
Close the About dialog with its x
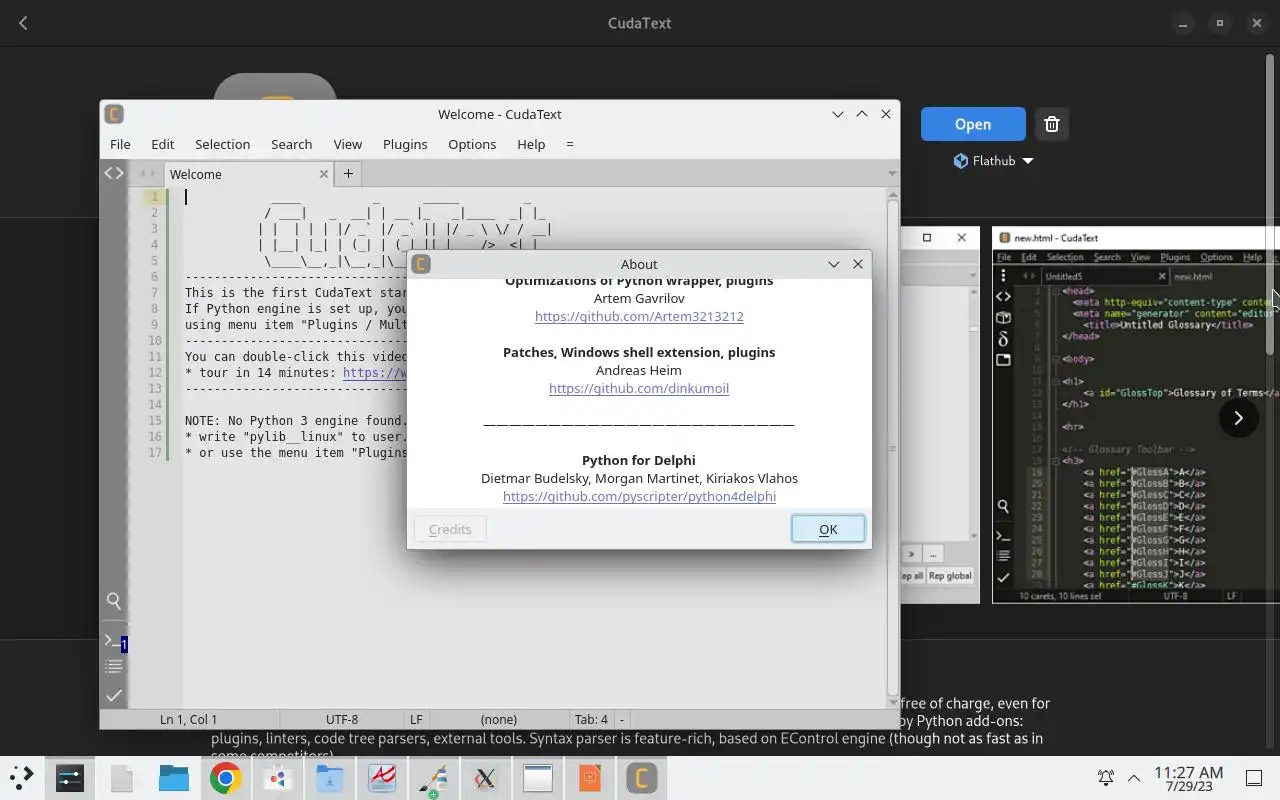tap(857, 264)
